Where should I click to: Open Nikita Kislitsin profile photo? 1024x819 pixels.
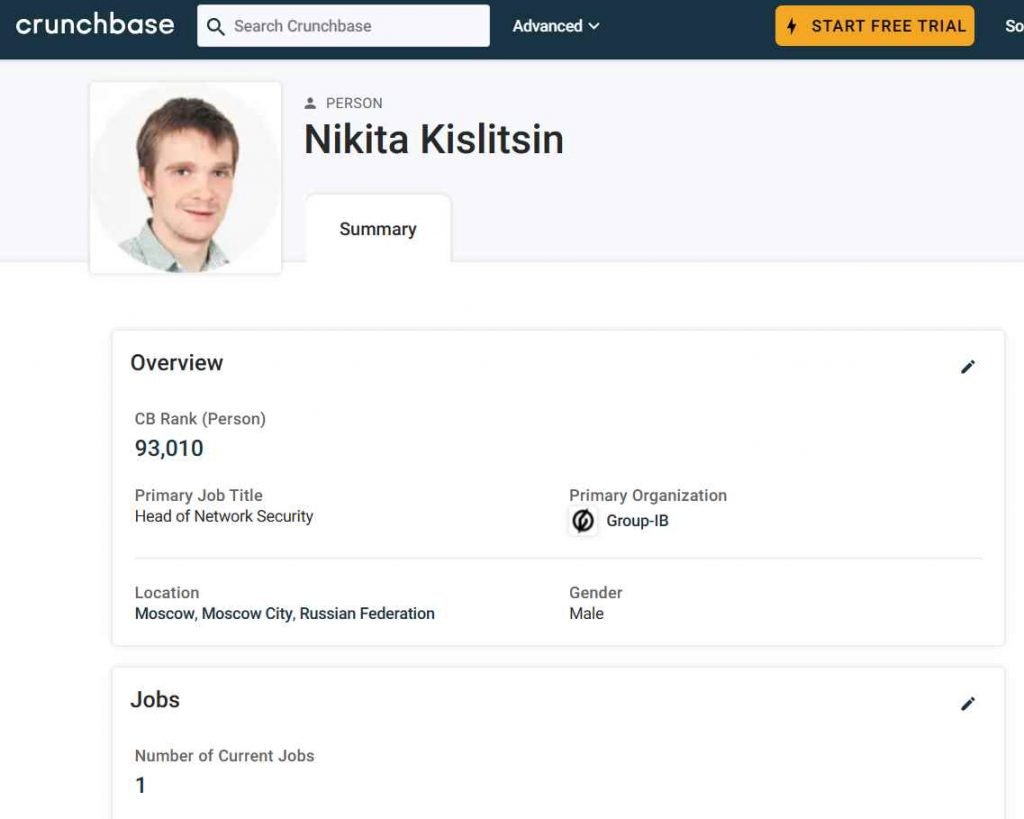(x=185, y=178)
